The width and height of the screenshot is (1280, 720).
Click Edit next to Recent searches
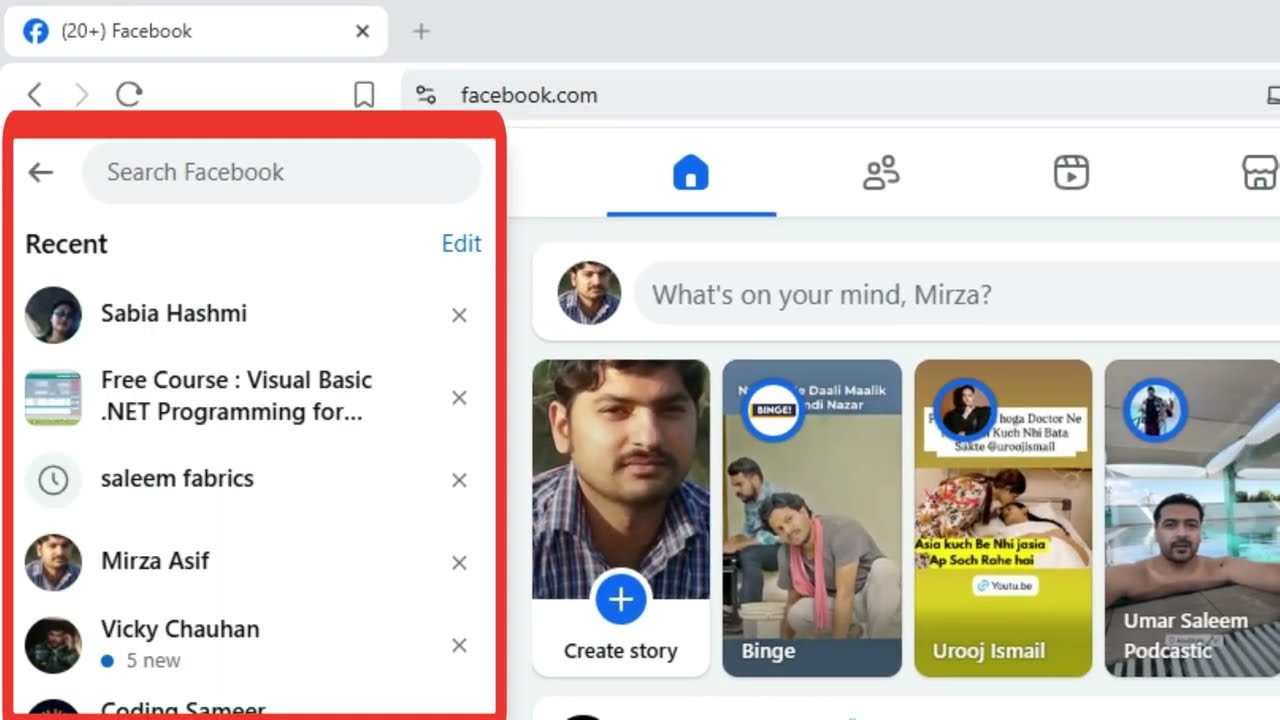click(x=461, y=243)
